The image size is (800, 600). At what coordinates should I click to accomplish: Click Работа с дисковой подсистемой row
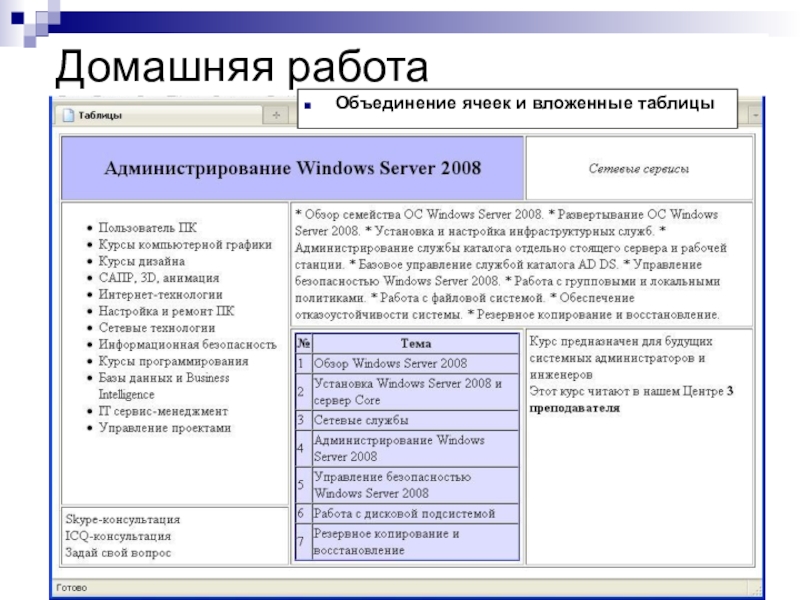click(x=404, y=513)
